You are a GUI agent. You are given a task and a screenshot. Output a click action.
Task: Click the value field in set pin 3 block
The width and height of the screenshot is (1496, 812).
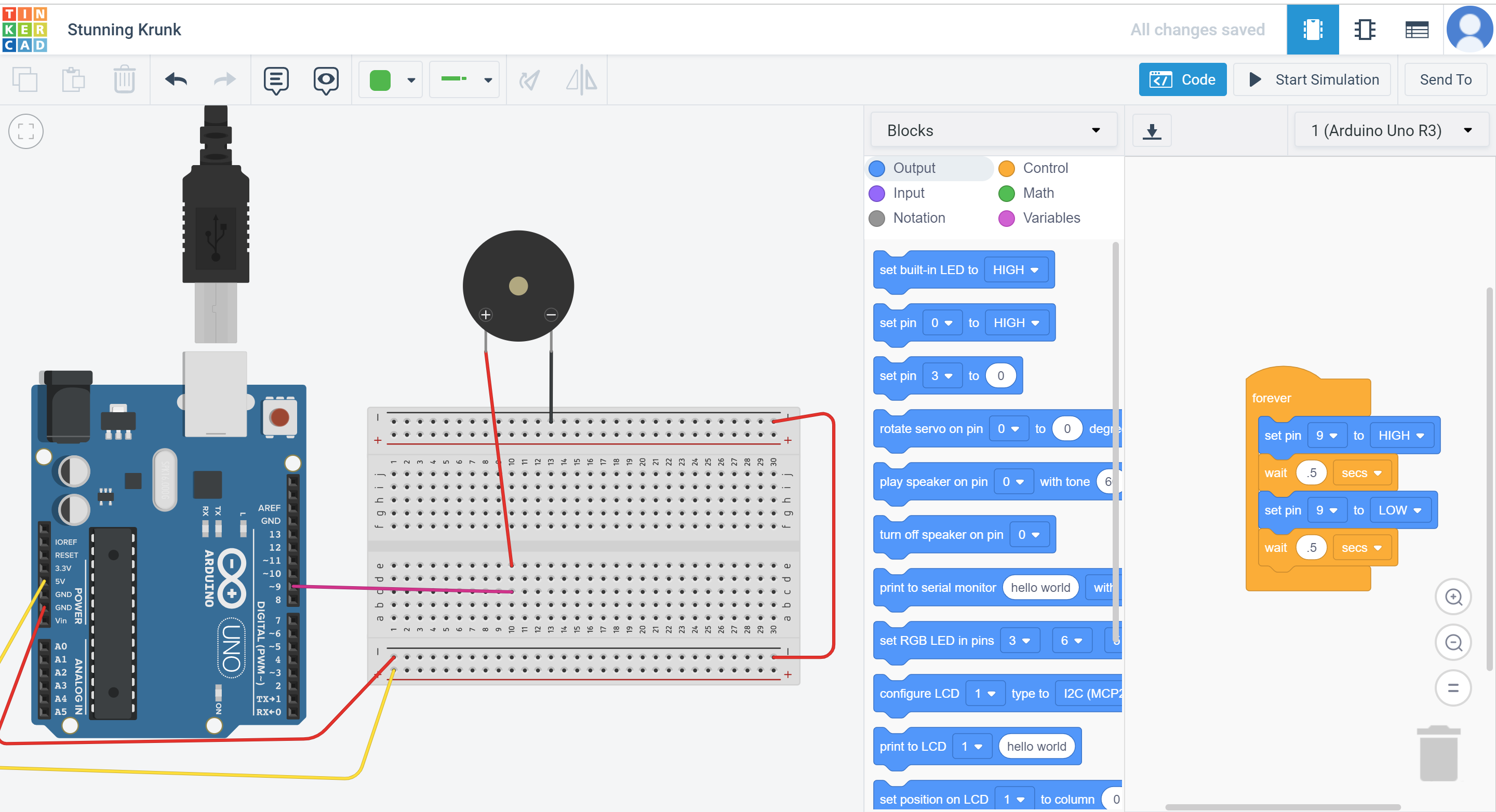(x=1000, y=375)
